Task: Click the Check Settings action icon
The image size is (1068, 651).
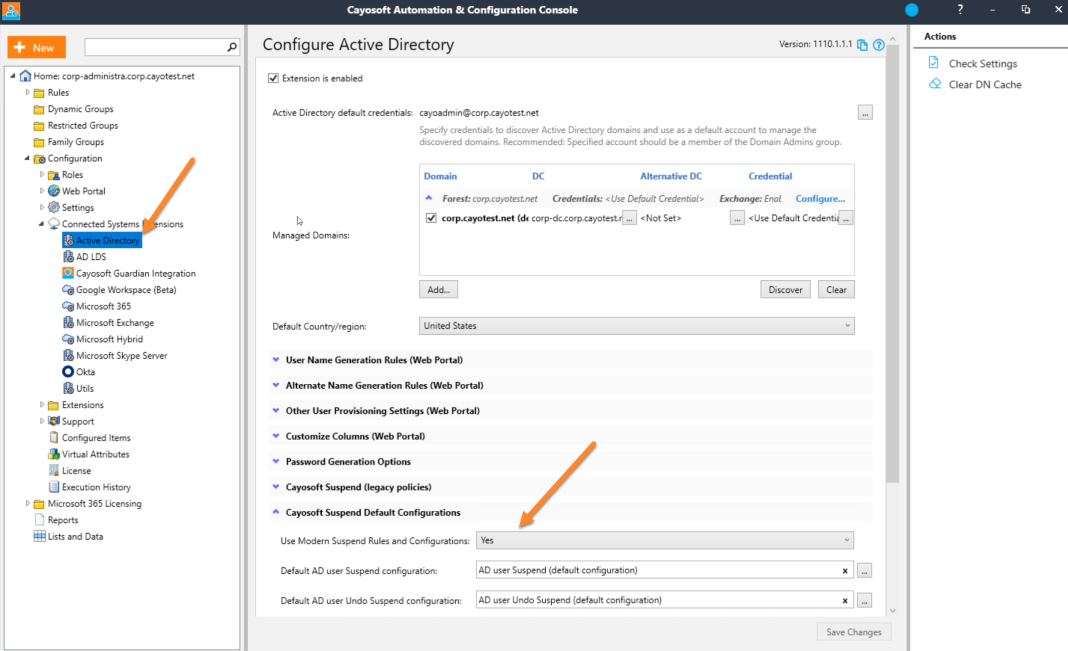Action: click(x=934, y=63)
